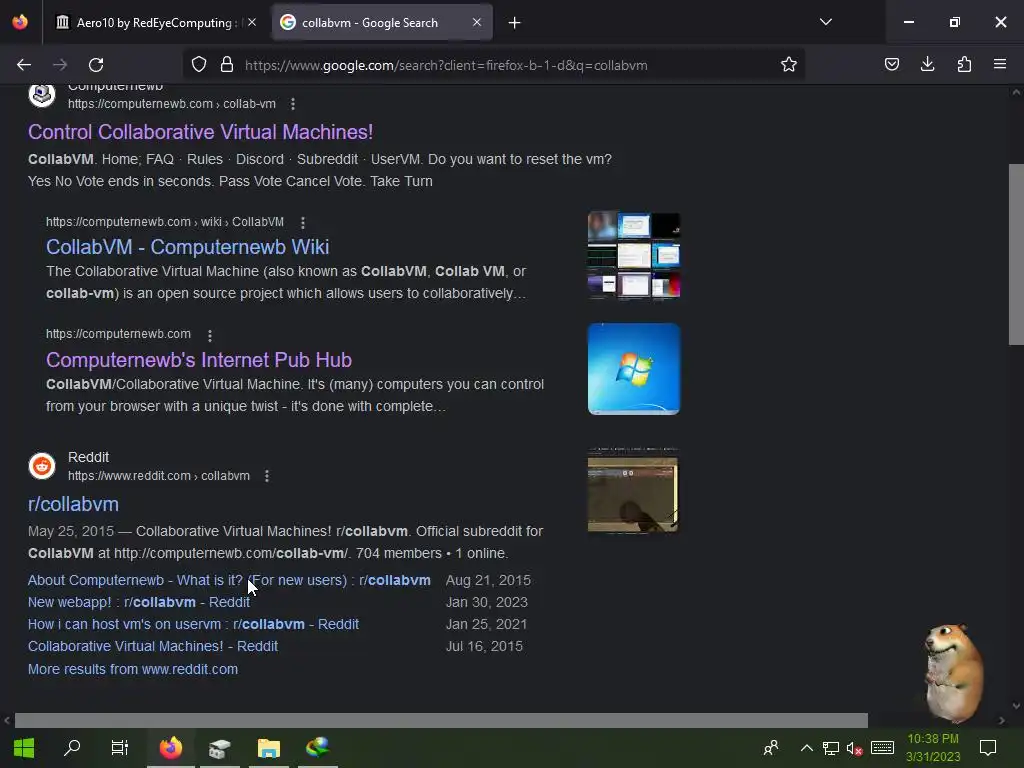Open the options menu beside reddit.com › collabvm
Screen dimensions: 1024x768
coord(266,476)
